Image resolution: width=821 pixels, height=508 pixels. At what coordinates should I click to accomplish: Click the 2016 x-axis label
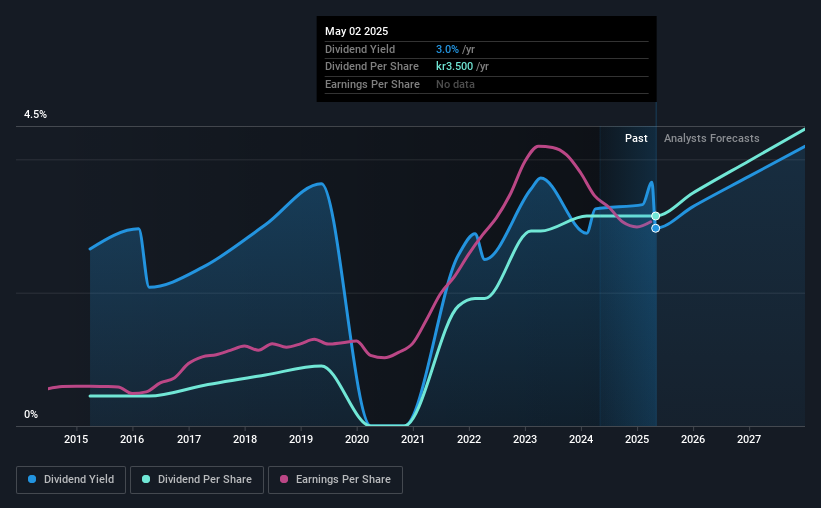tap(132, 439)
